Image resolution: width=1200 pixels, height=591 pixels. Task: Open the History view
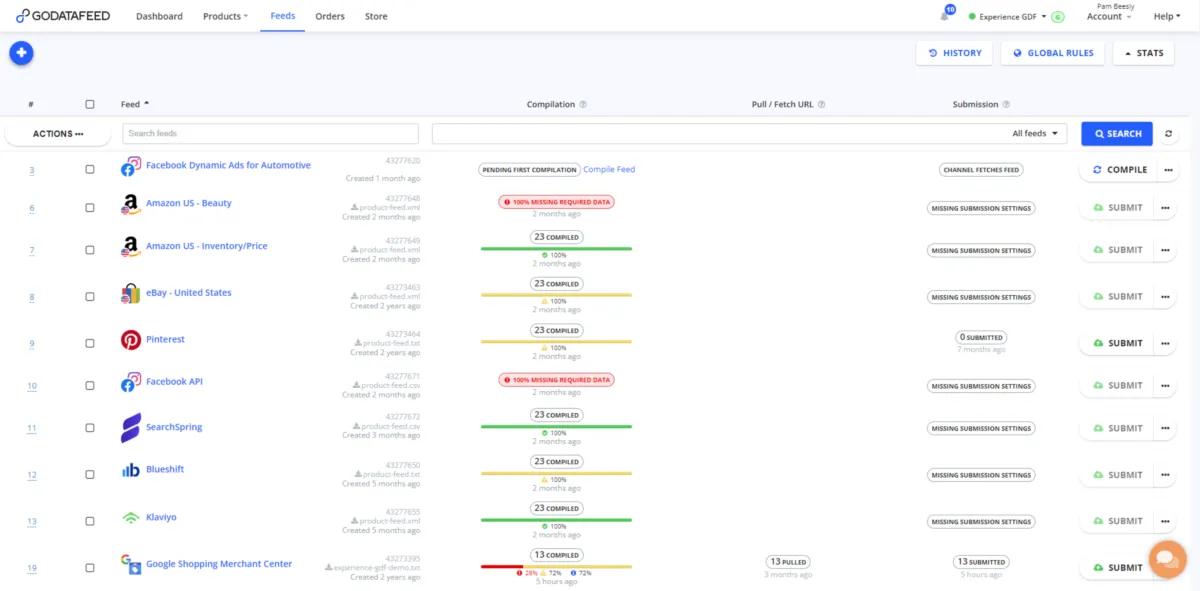955,53
